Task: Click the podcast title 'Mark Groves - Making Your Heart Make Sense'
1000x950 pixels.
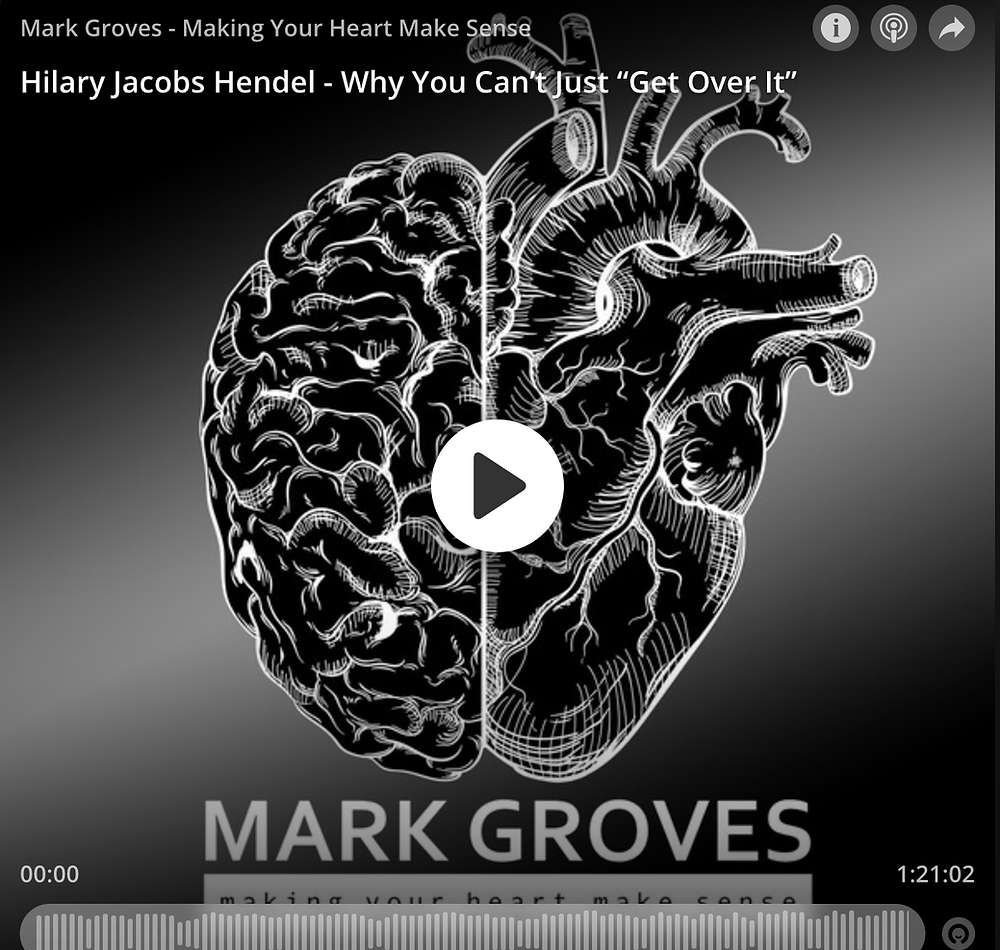Action: coord(276,28)
